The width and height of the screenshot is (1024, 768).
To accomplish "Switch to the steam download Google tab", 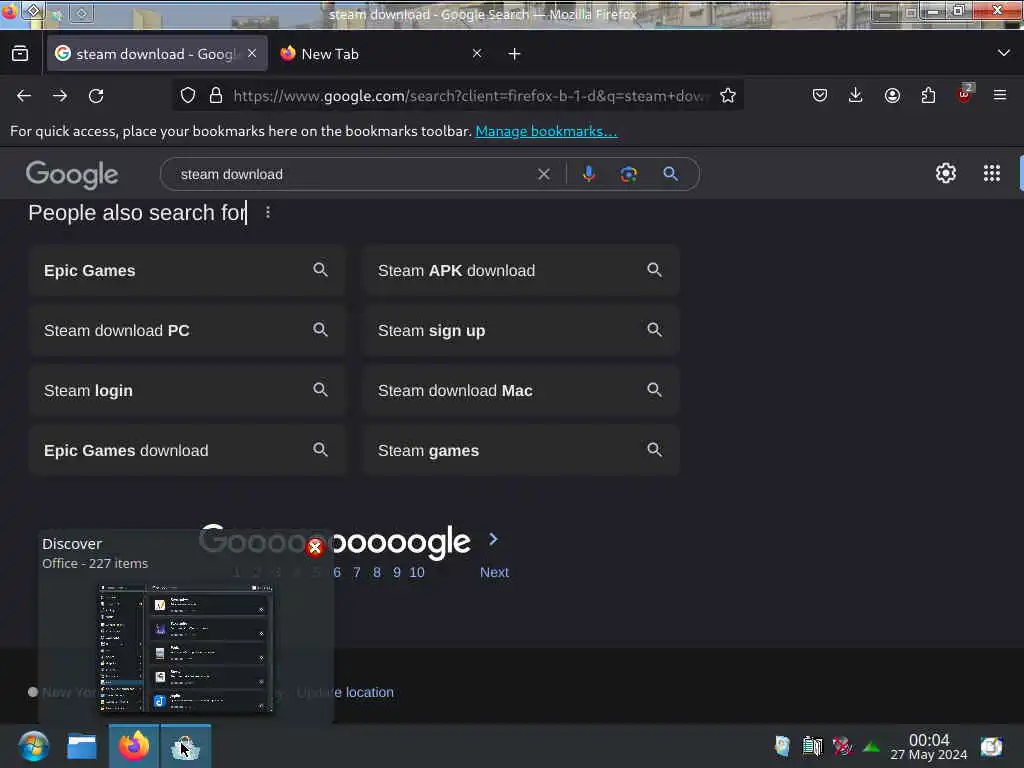I will click(x=156, y=54).
